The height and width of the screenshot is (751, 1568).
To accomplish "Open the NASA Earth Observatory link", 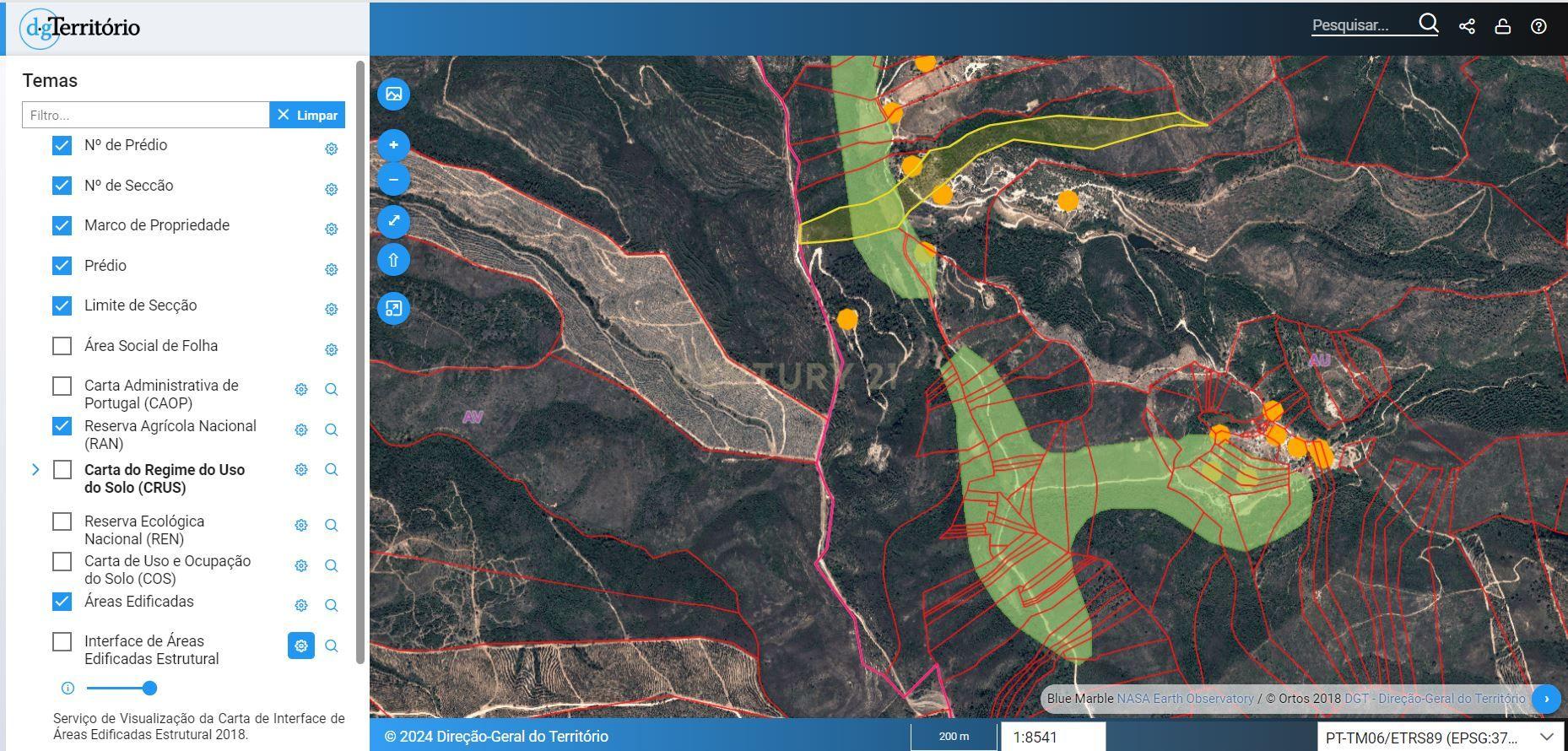I will pyautogui.click(x=1185, y=699).
